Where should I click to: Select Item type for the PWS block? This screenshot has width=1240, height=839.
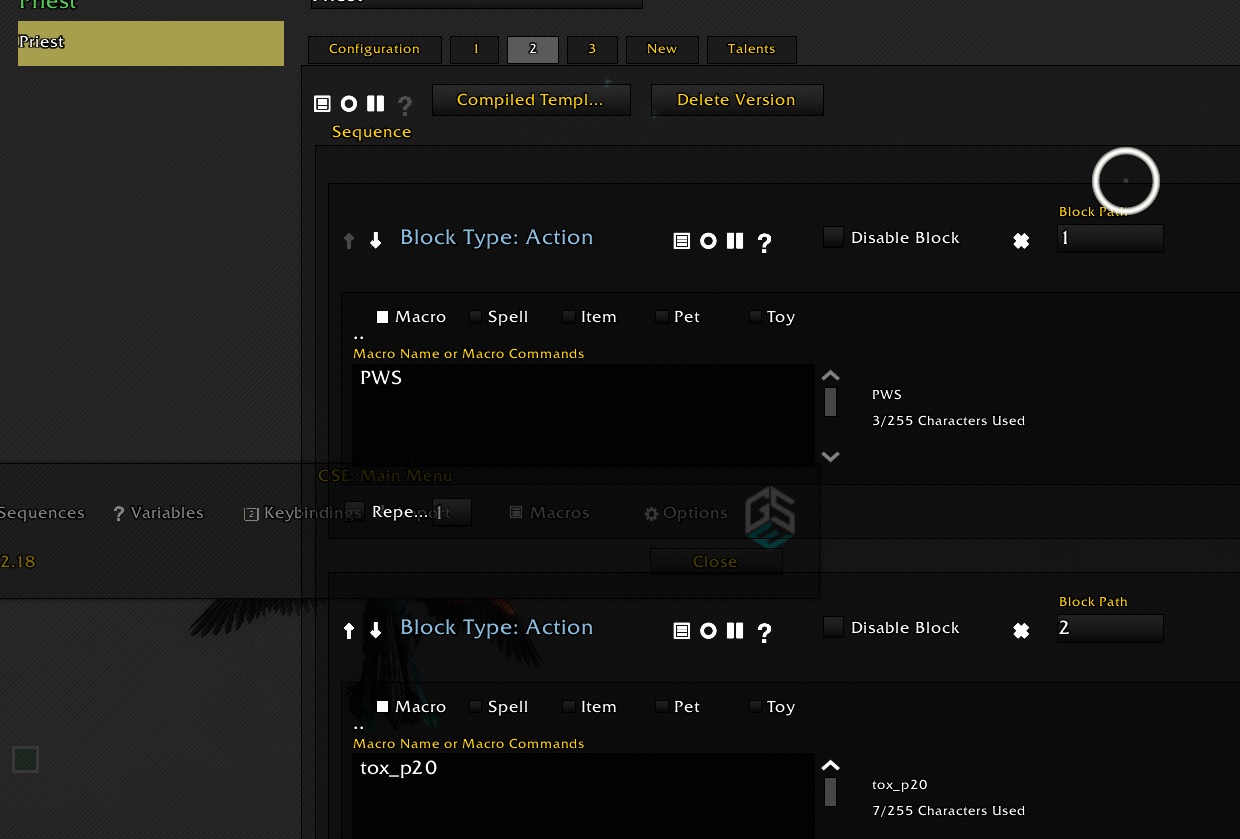(x=569, y=317)
